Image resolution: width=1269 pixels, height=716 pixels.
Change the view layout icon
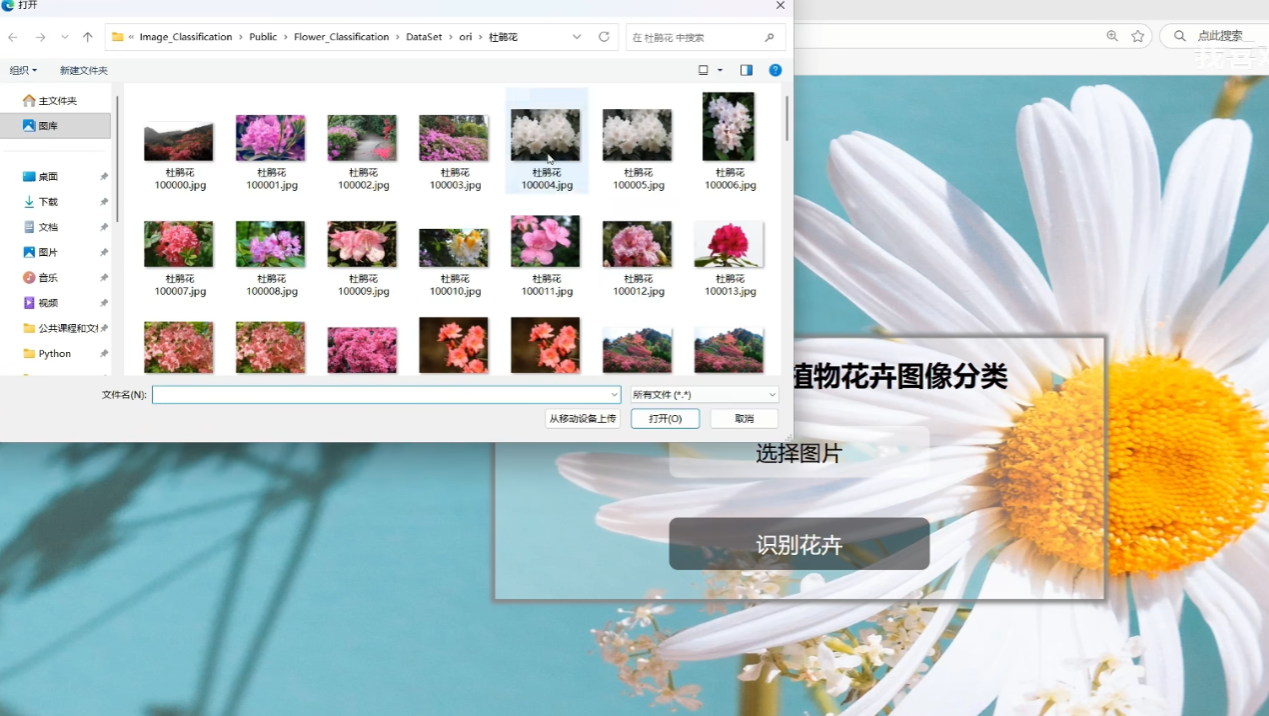click(703, 70)
